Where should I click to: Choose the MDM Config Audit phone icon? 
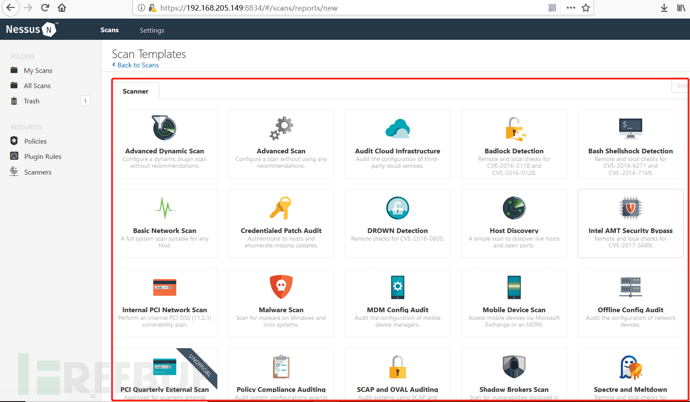397,287
